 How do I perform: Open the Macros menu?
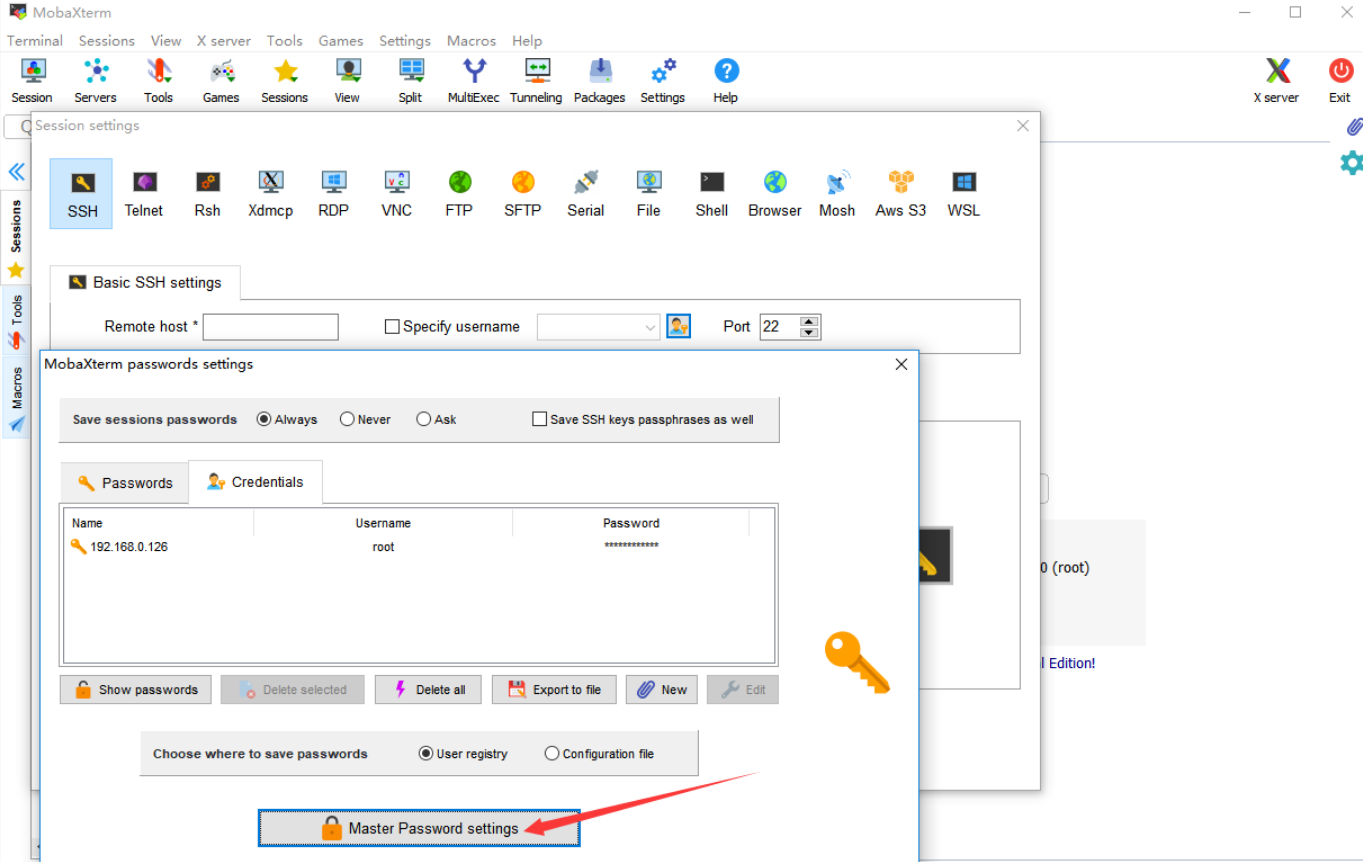[472, 41]
